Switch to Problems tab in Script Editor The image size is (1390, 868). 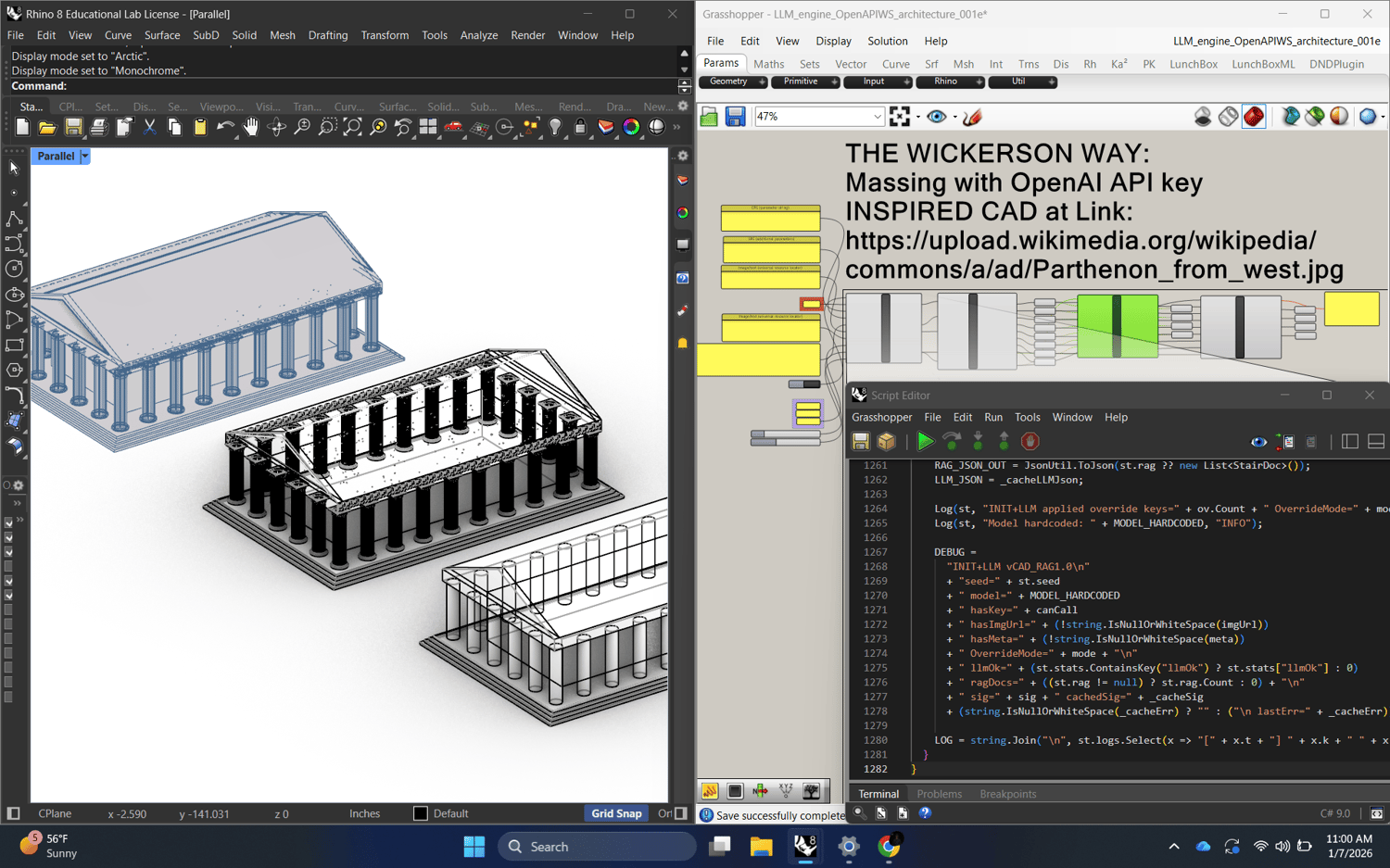(939, 794)
